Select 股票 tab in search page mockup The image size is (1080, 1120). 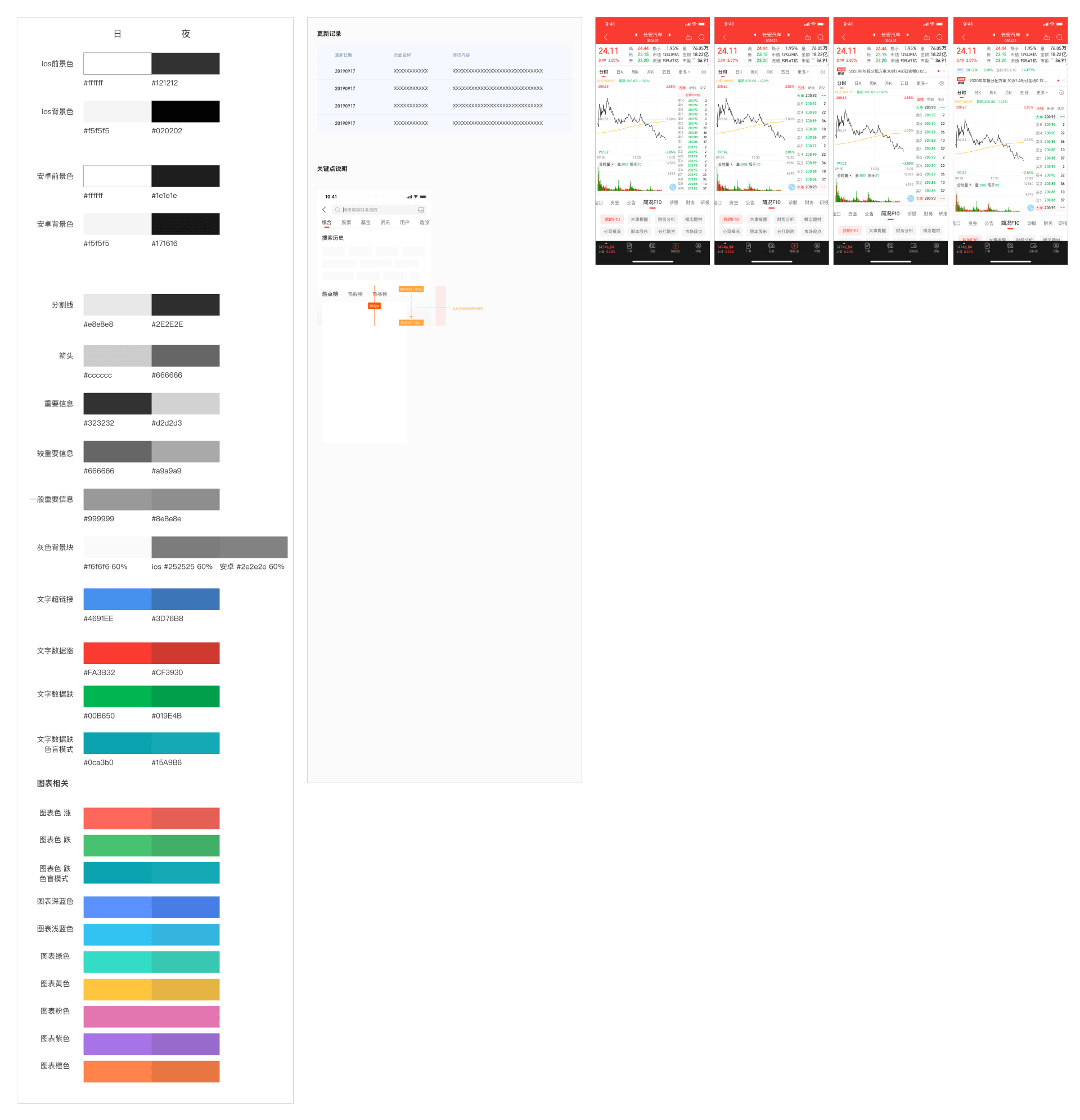click(346, 223)
